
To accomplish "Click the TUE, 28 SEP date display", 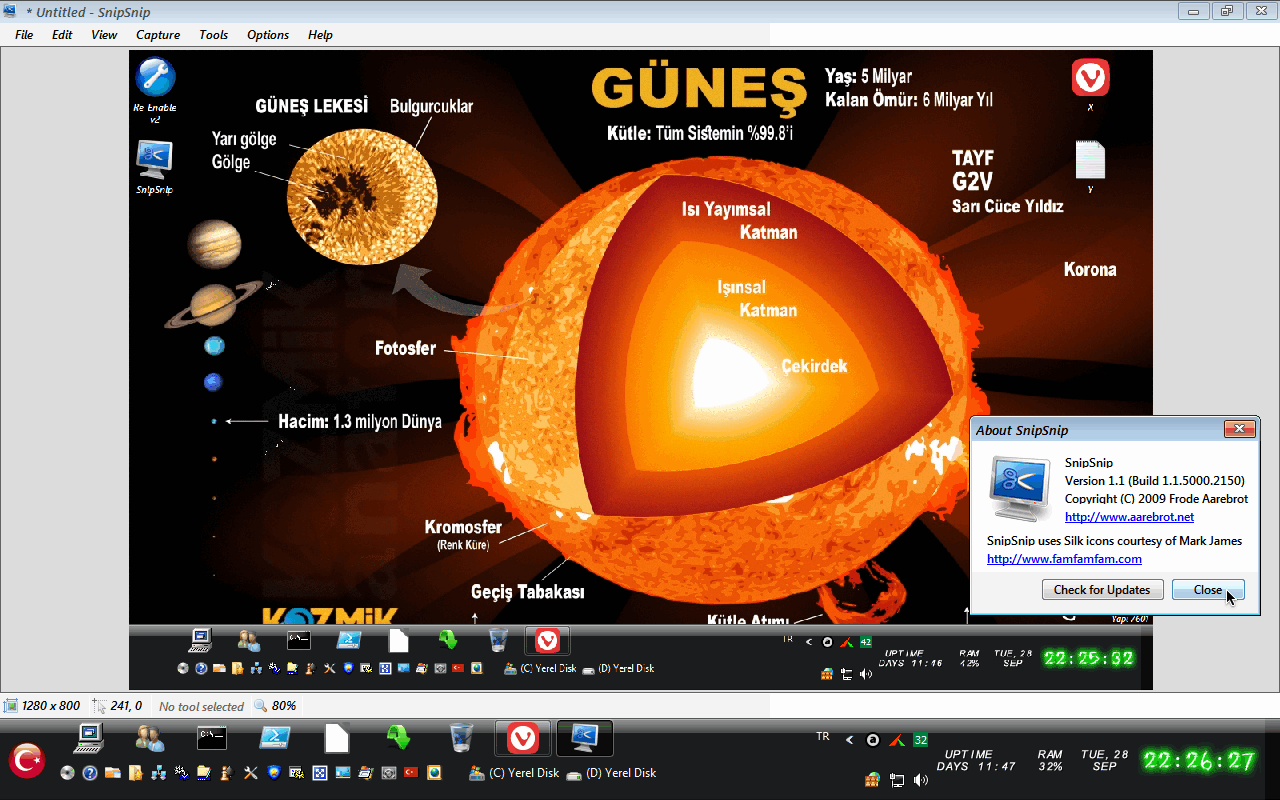I will coord(1104,760).
